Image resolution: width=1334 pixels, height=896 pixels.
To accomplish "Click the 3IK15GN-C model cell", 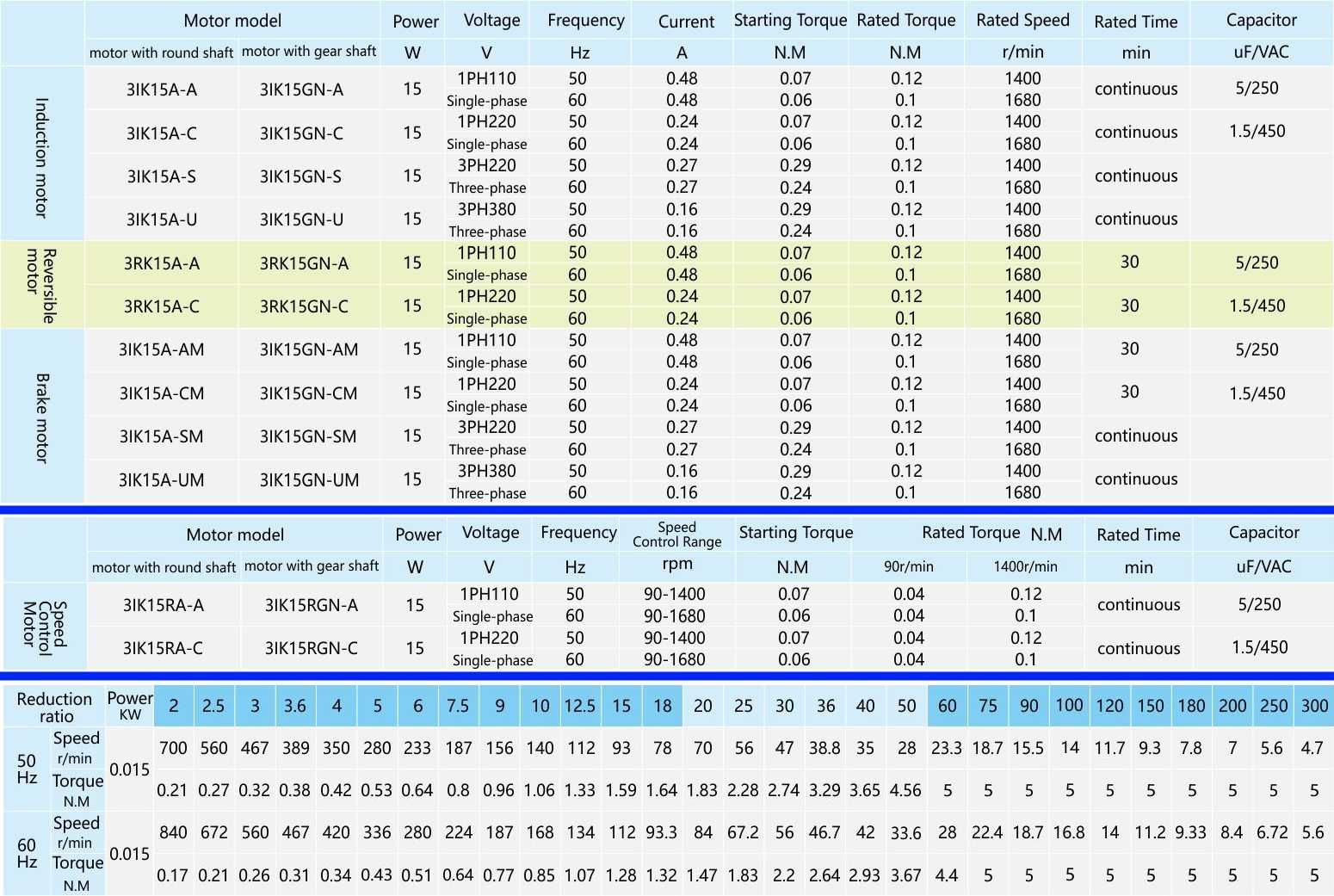I will (x=301, y=133).
